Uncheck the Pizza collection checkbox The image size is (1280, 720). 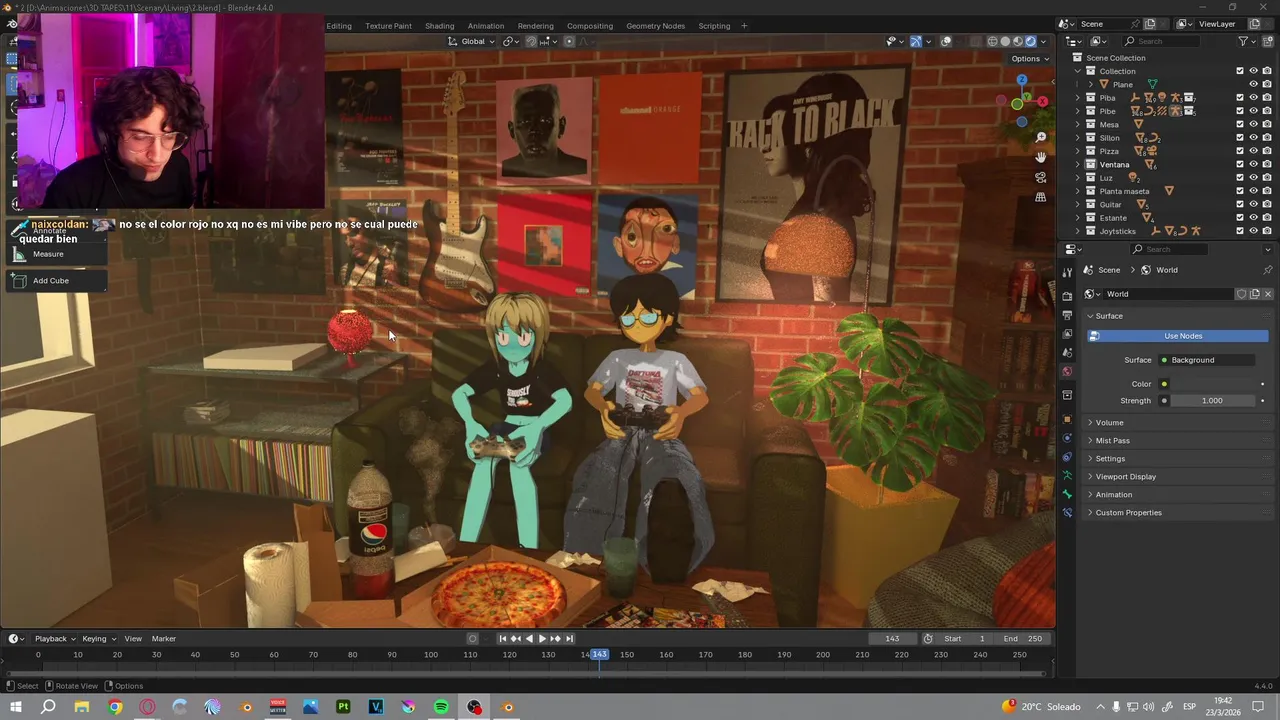[x=1240, y=151]
